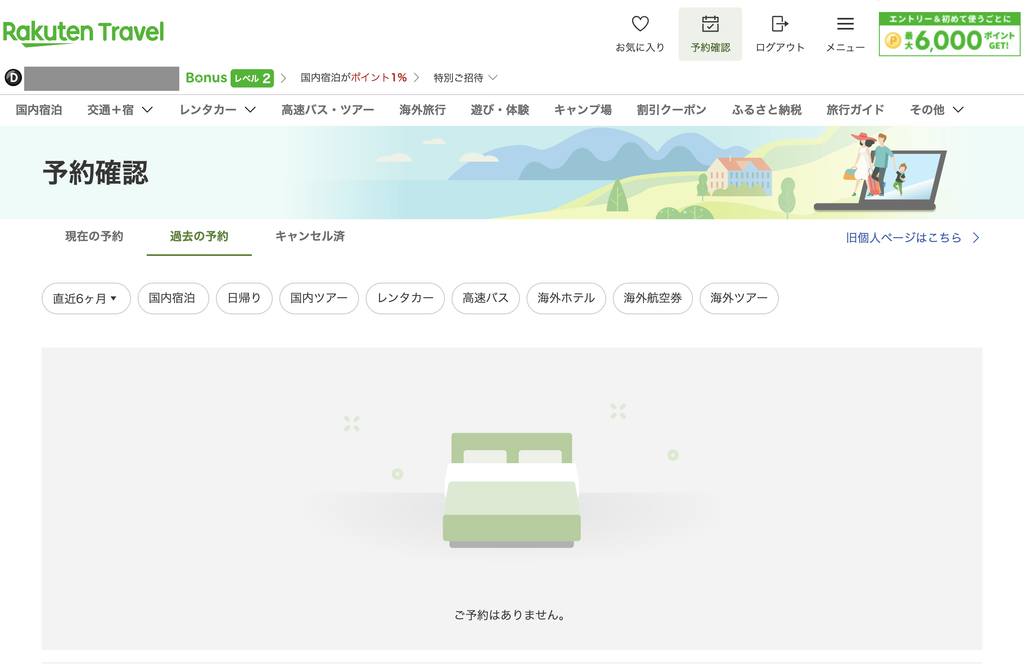This screenshot has height=667, width=1024.
Task: Toggle the 海外航空券 filter chip
Action: click(652, 299)
